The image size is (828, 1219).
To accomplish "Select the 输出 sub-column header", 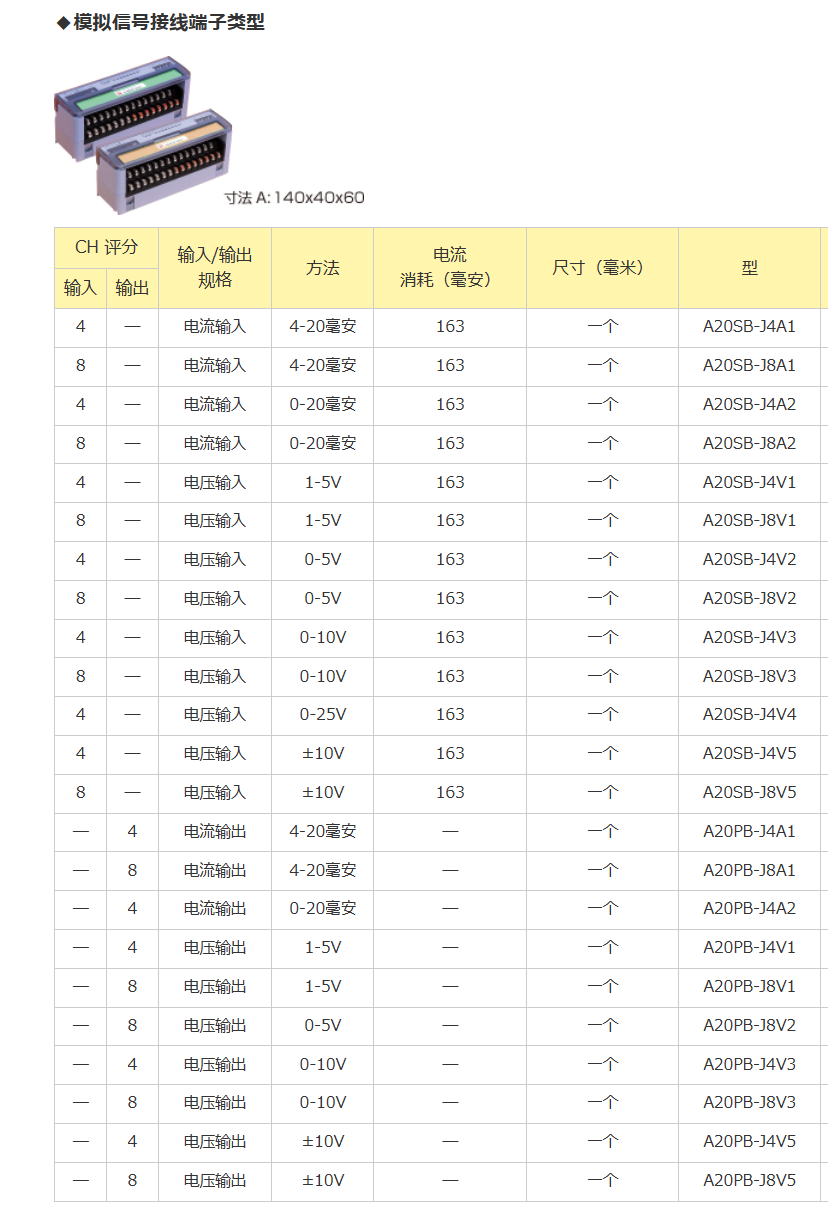I will (x=132, y=288).
